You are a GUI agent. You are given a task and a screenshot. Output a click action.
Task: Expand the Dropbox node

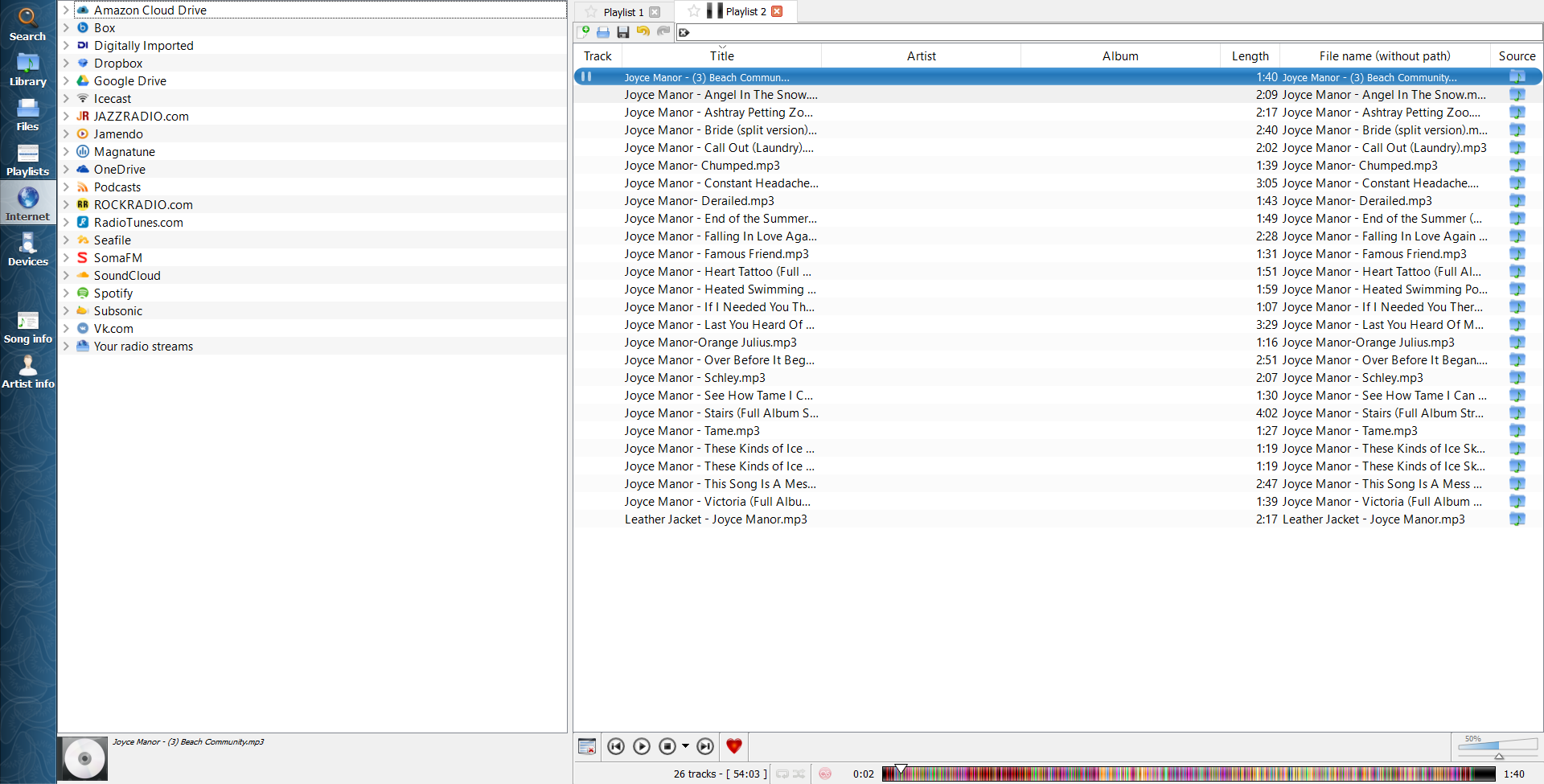pyautogui.click(x=66, y=64)
